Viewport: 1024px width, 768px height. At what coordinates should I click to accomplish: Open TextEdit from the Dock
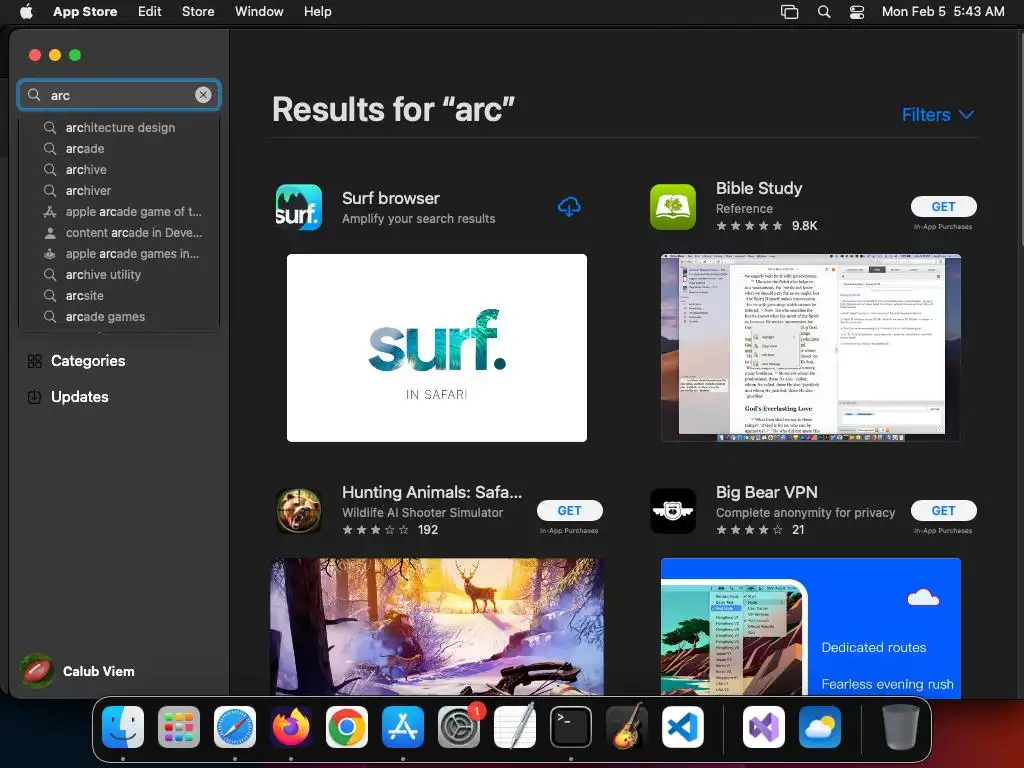coord(515,727)
